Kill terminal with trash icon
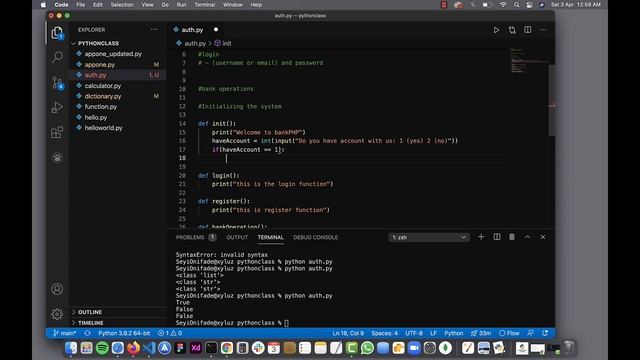The height and width of the screenshot is (360, 640). pyautogui.click(x=512, y=237)
